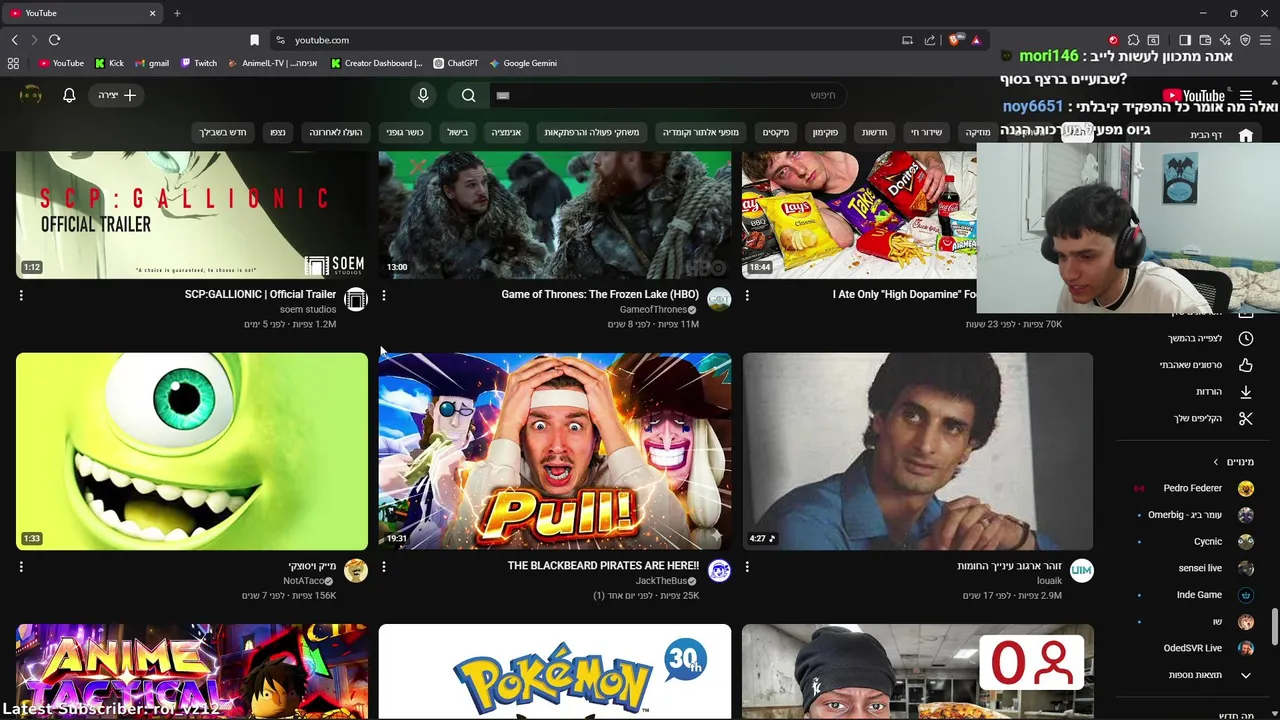
Task: Click the YouTube search magnifier button
Action: (x=469, y=95)
